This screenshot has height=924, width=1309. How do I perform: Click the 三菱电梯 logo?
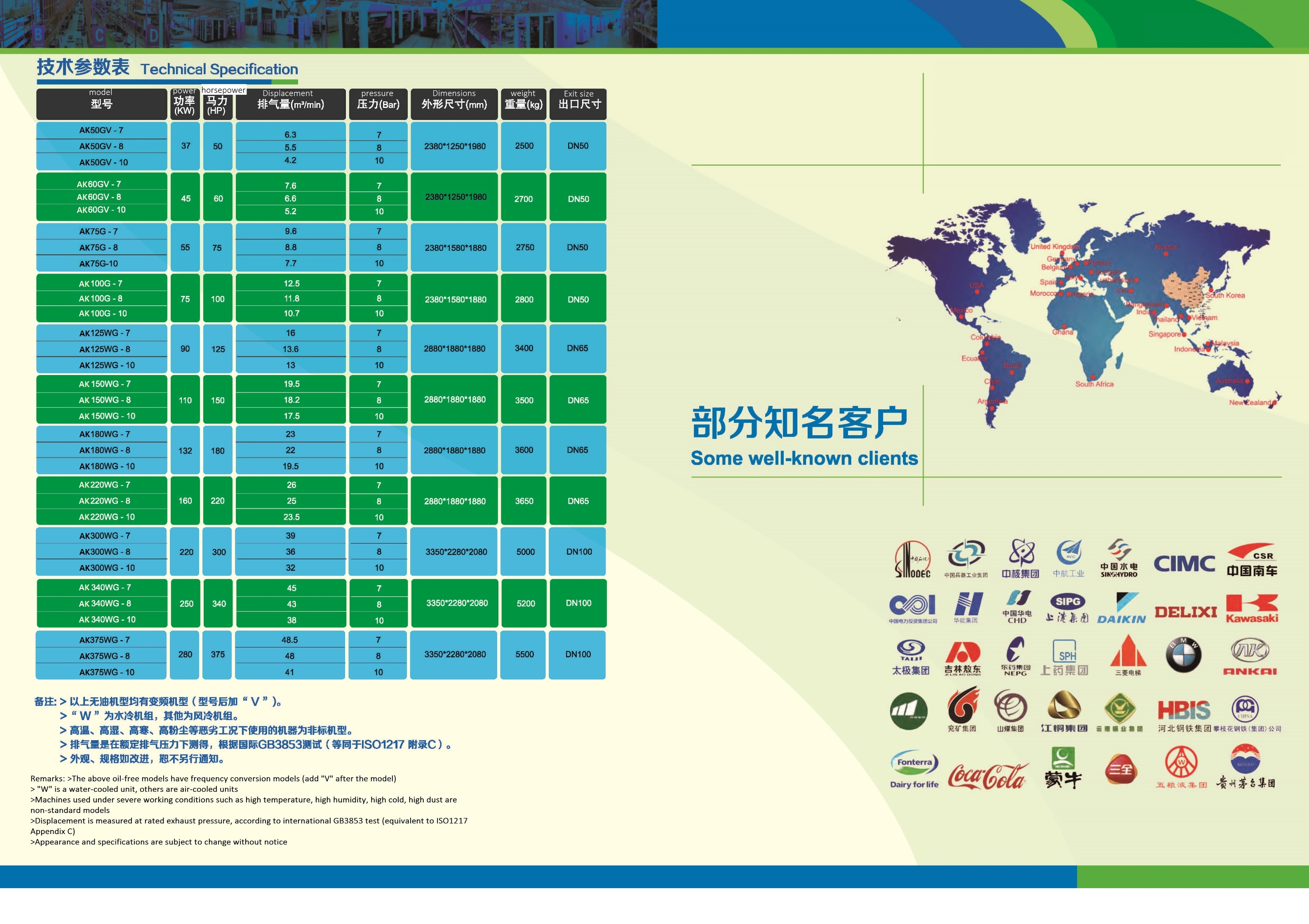[x=1128, y=656]
